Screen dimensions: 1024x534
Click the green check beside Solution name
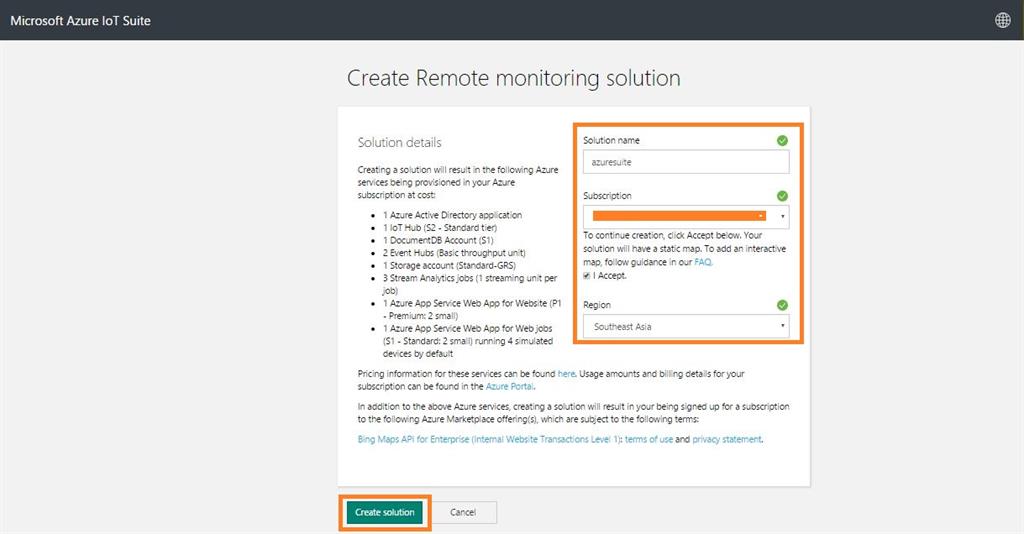pos(782,140)
